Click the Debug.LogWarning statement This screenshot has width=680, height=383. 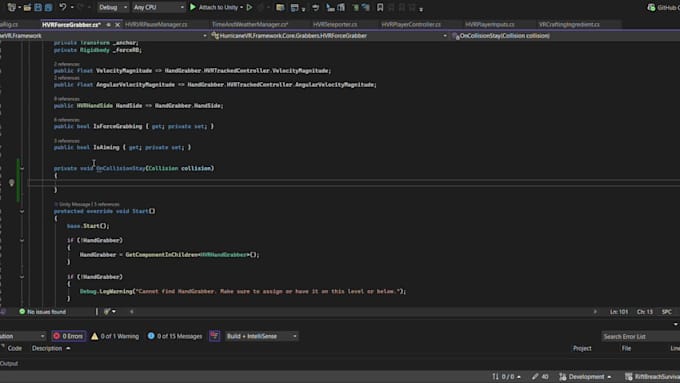tap(242, 291)
